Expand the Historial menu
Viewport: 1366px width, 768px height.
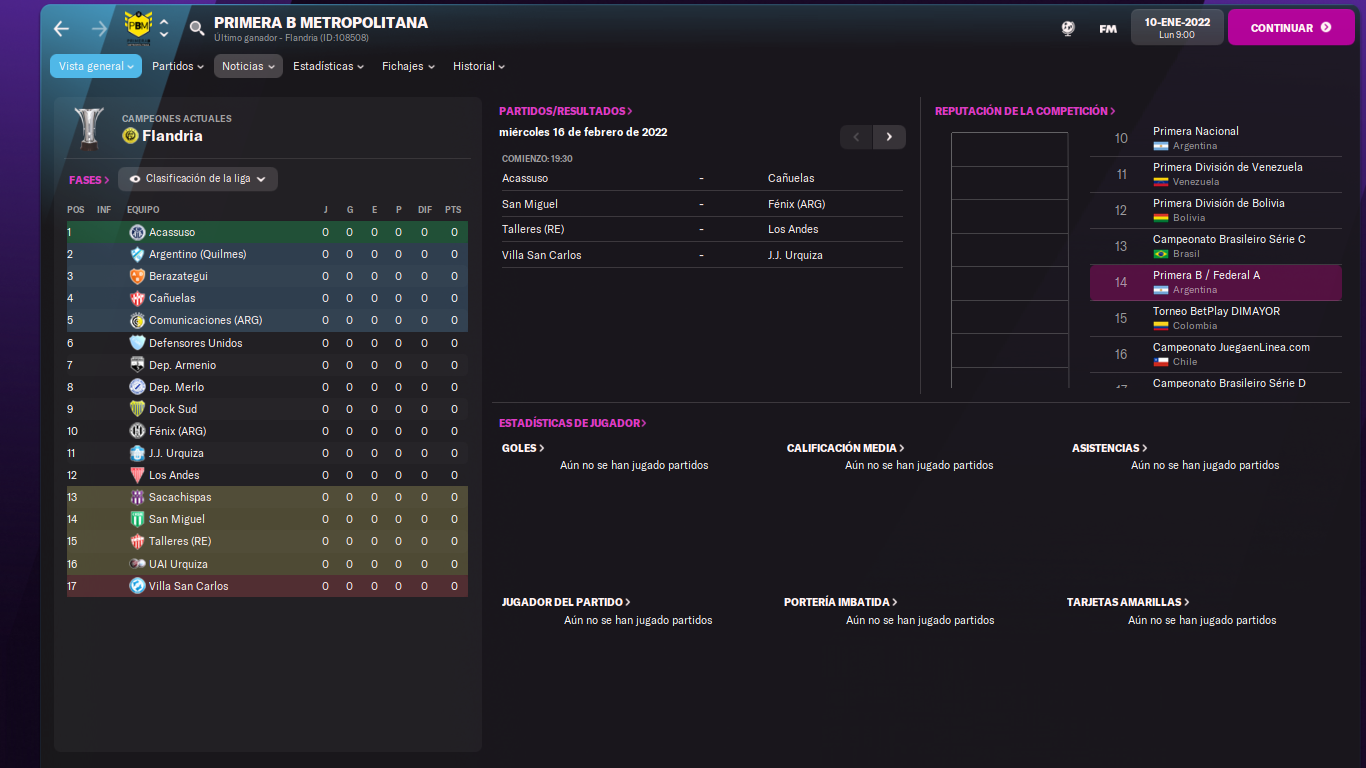pyautogui.click(x=479, y=66)
